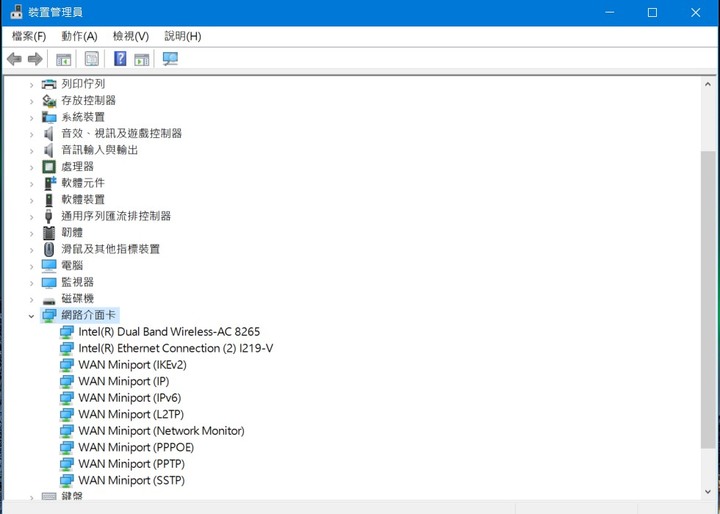Expand the 存放控制器 category
Image resolution: width=720 pixels, height=514 pixels.
click(x=31, y=101)
